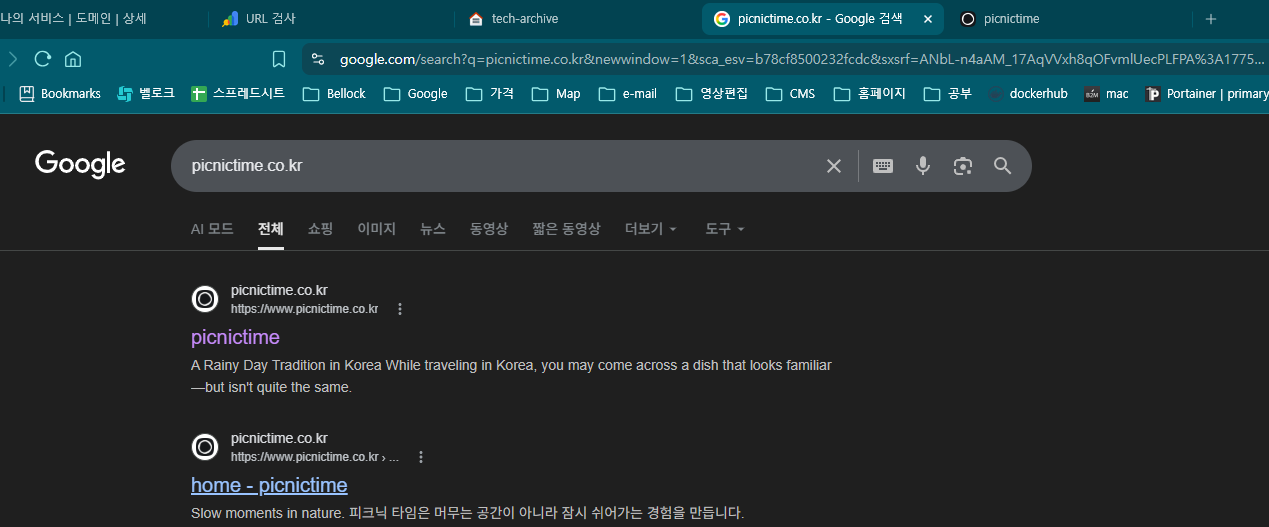Expand the 더보기 dropdown filter

[650, 229]
